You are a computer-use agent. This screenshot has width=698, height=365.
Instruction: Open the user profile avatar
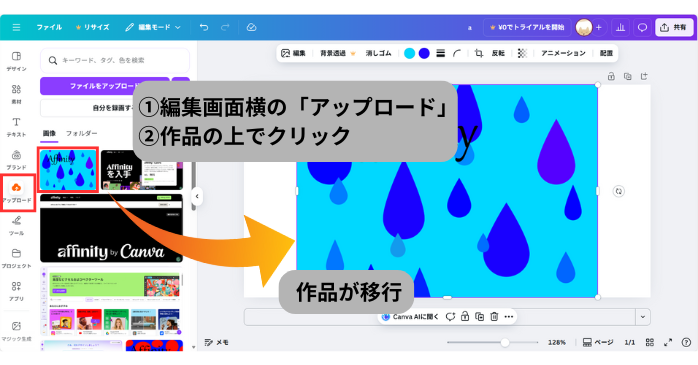[x=584, y=28]
